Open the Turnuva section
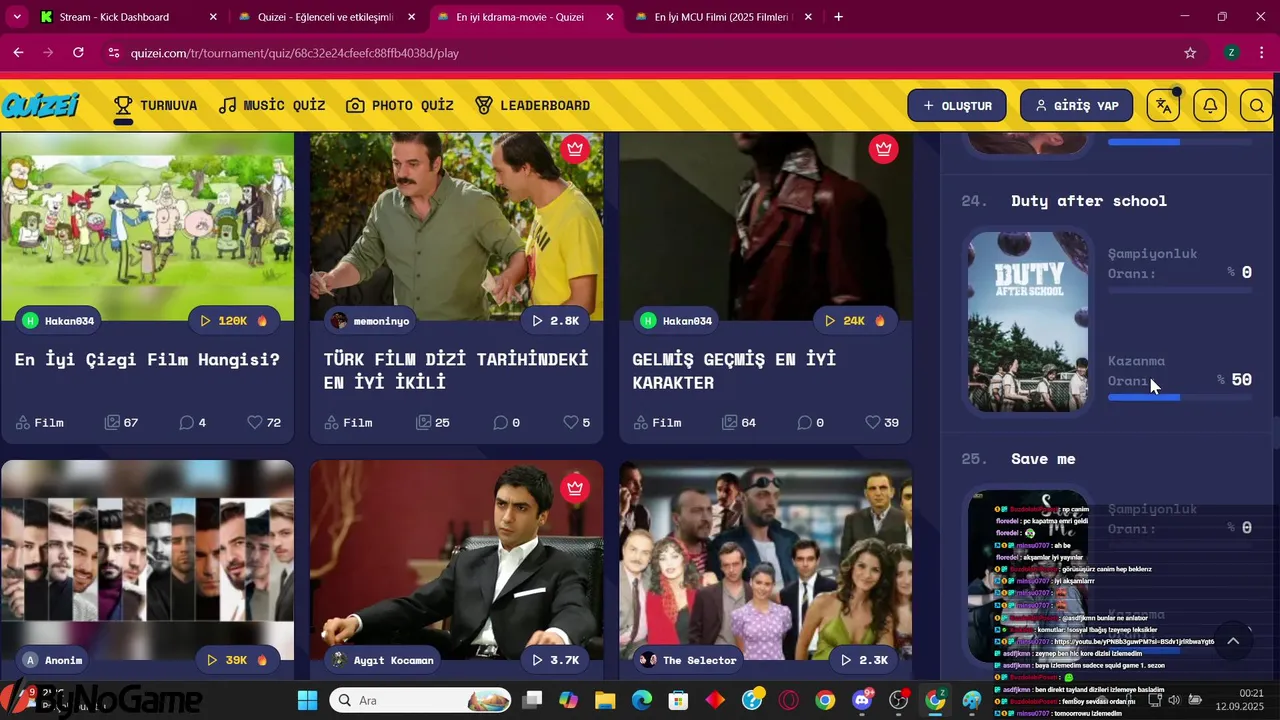 point(155,105)
